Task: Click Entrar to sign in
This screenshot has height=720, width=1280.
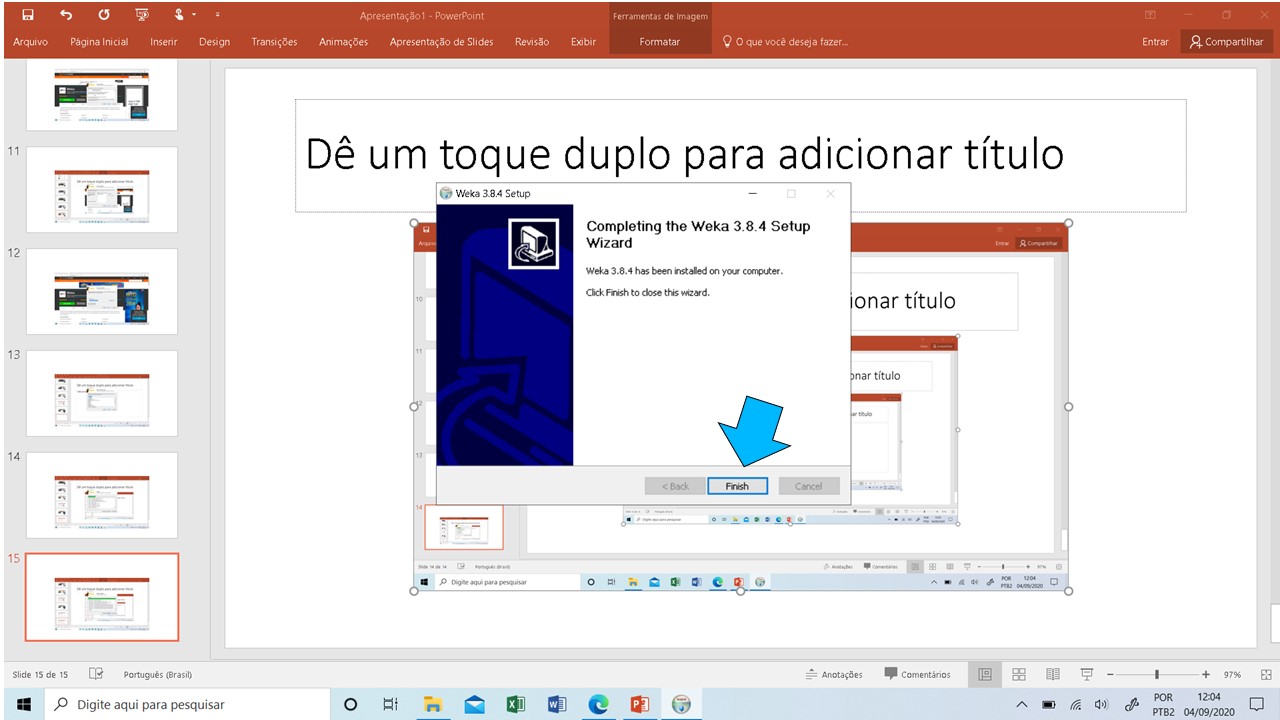Action: pos(1155,42)
